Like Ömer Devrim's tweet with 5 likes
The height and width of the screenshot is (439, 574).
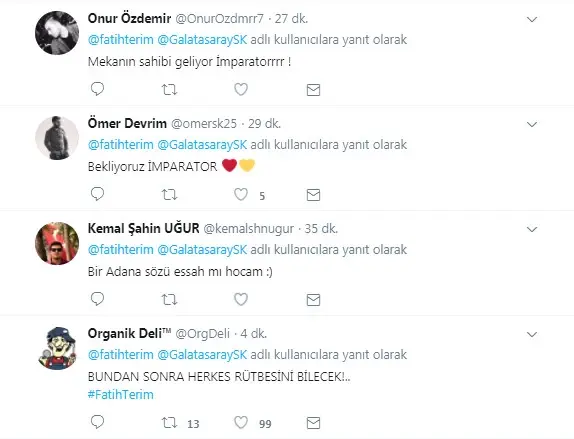pyautogui.click(x=241, y=194)
